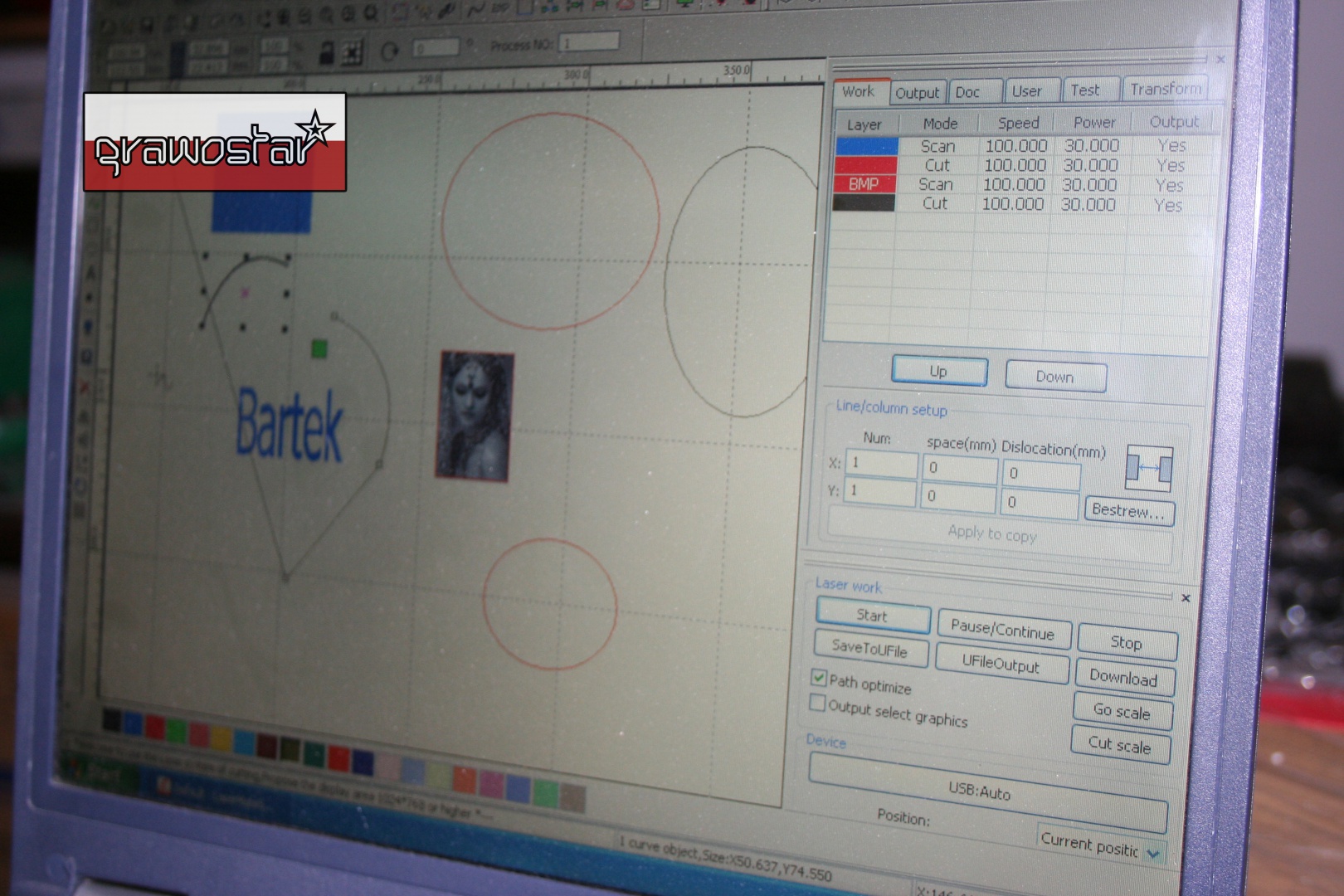Select the portrait bitmap on the canvas
The width and height of the screenshot is (1344, 896).
[475, 416]
